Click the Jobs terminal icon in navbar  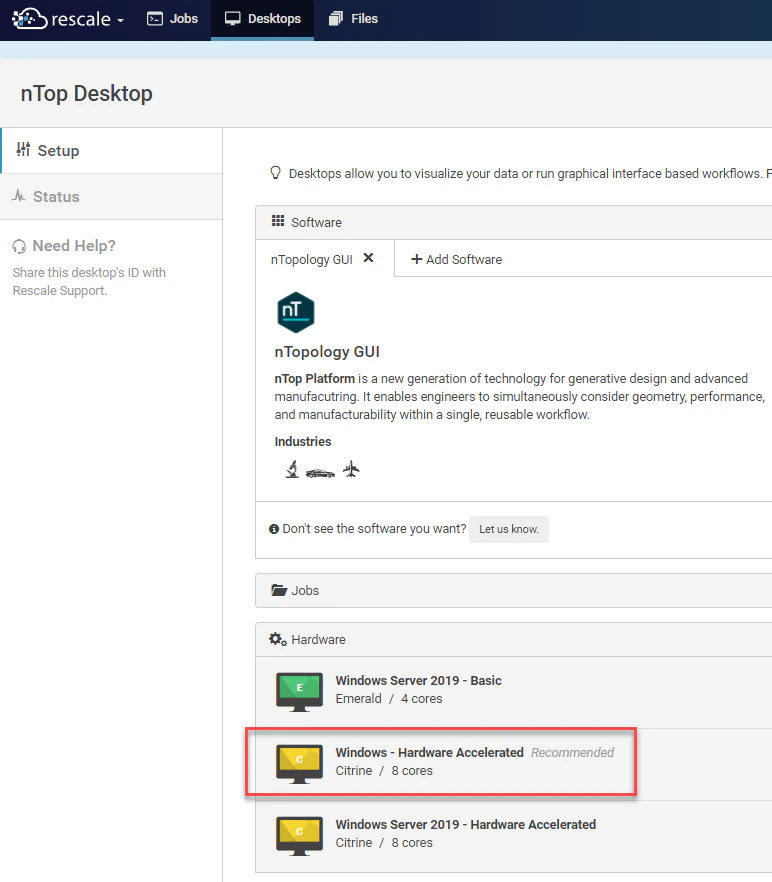coord(155,19)
